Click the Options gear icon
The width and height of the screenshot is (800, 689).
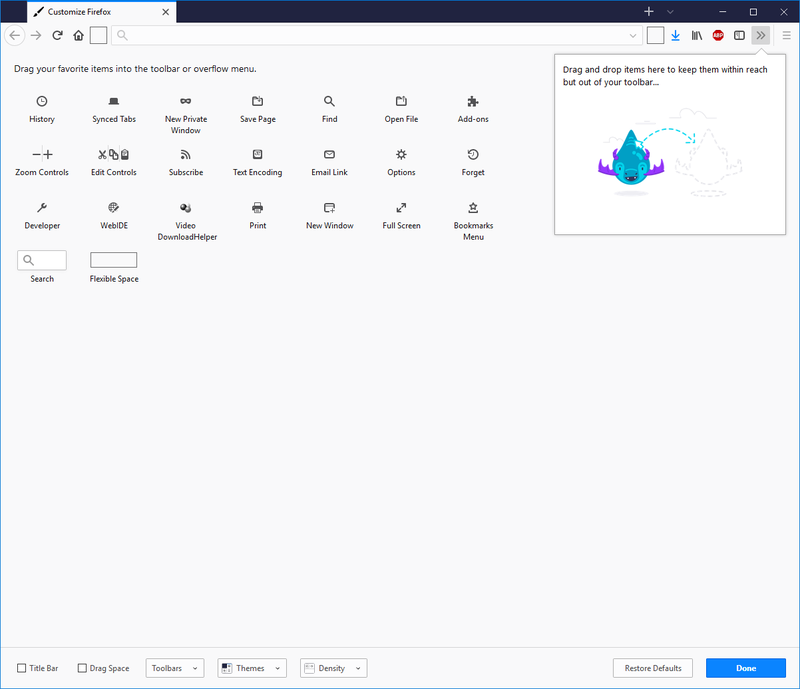click(401, 154)
